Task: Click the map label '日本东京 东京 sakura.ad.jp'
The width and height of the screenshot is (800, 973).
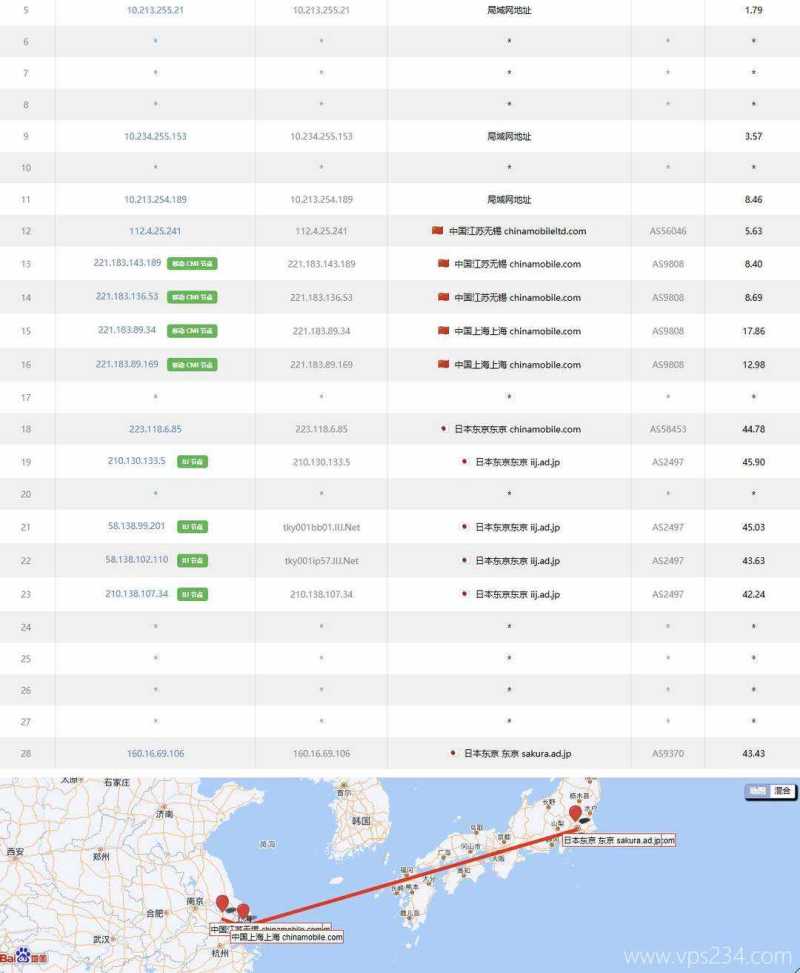Action: point(618,841)
